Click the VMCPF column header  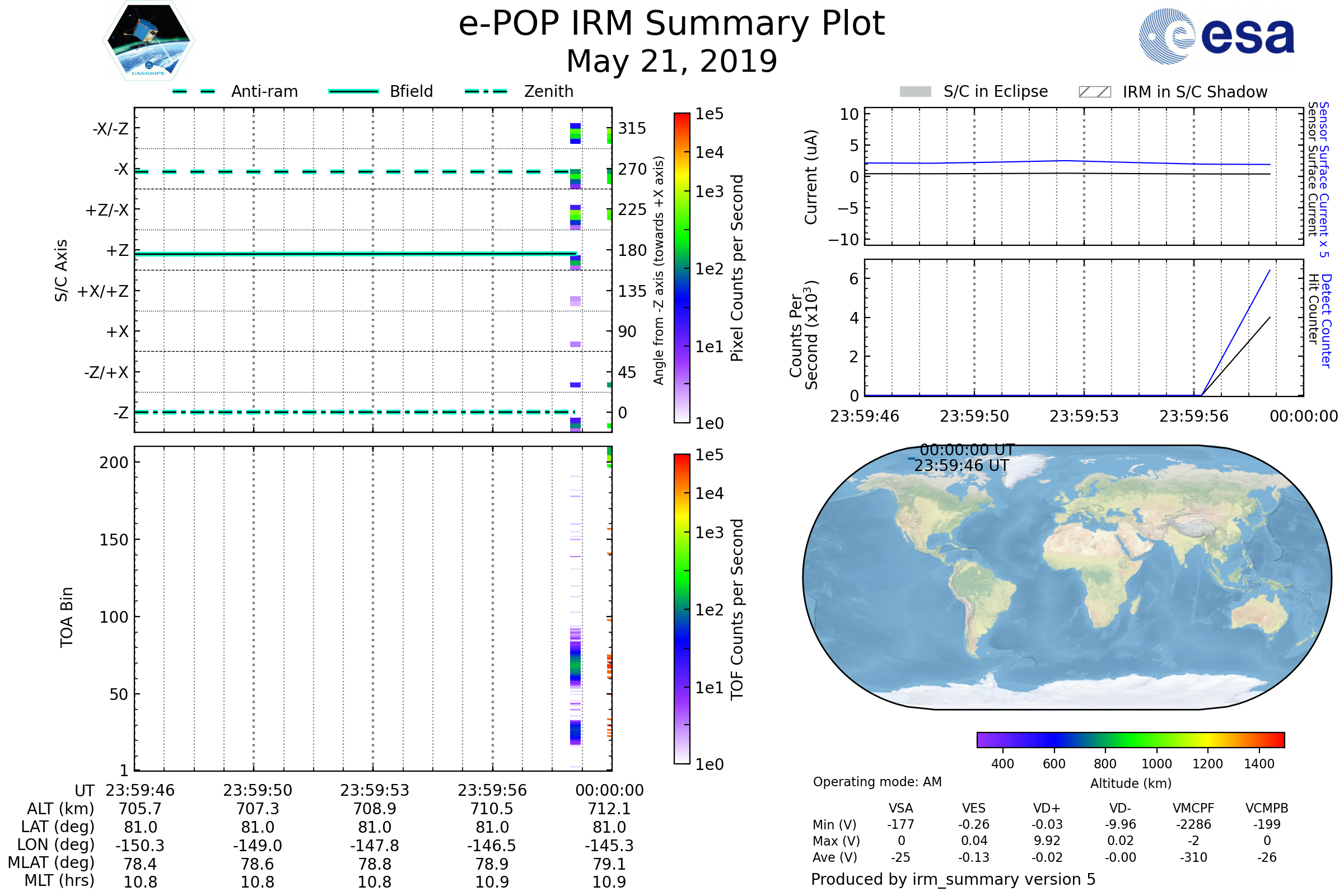click(x=1193, y=808)
